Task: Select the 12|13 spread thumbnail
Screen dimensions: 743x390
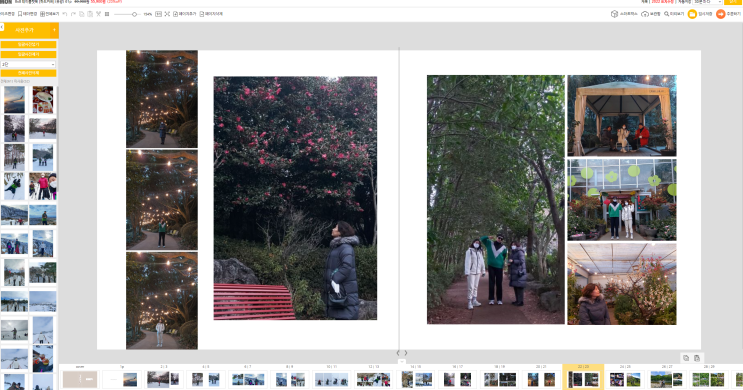Action: 373,379
